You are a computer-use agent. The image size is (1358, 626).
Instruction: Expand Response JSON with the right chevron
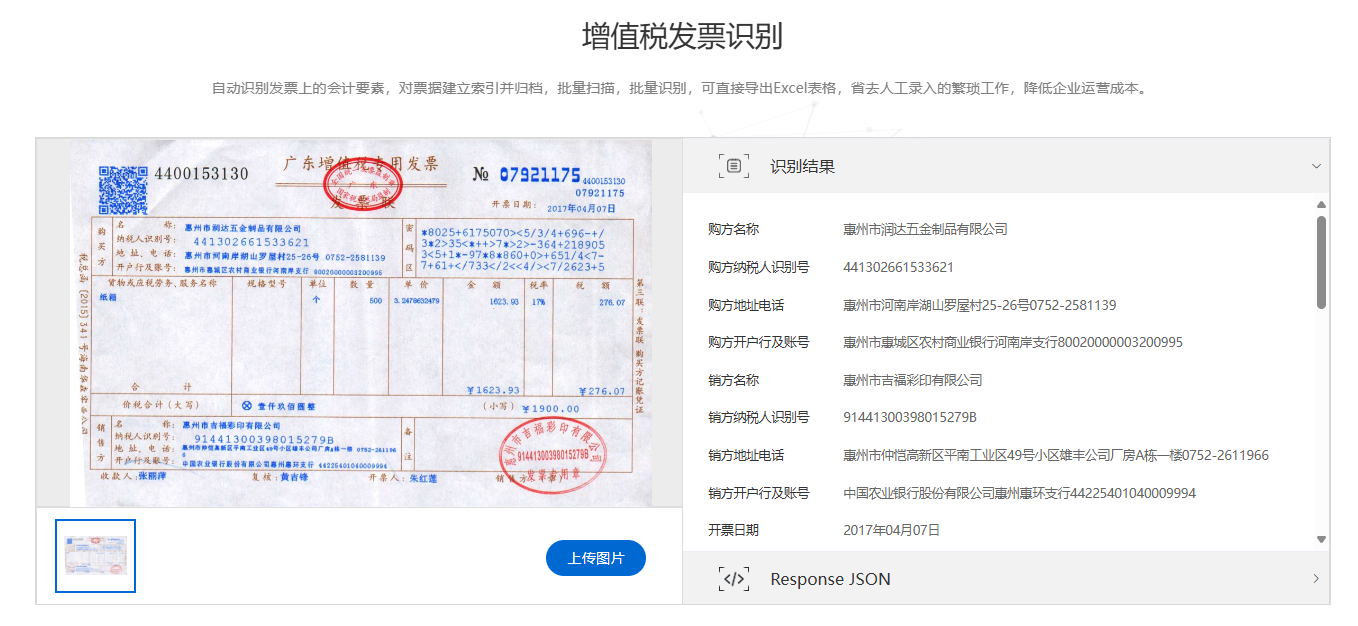click(x=1316, y=579)
